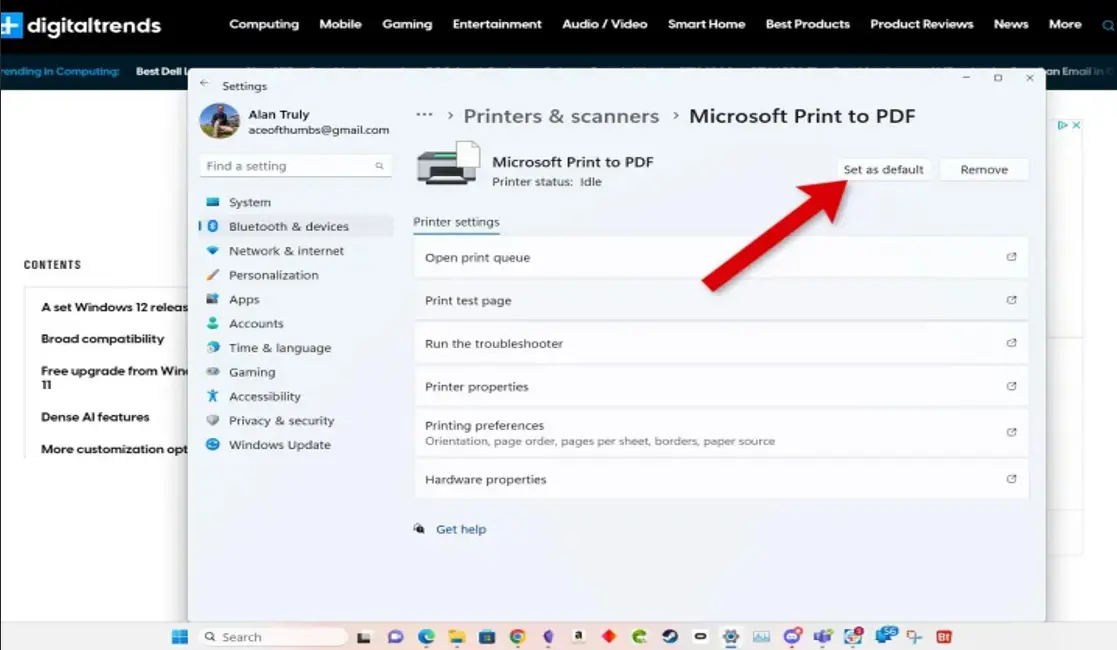Viewport: 1117px width, 650px height.
Task: Open the News section
Action: click(1011, 24)
